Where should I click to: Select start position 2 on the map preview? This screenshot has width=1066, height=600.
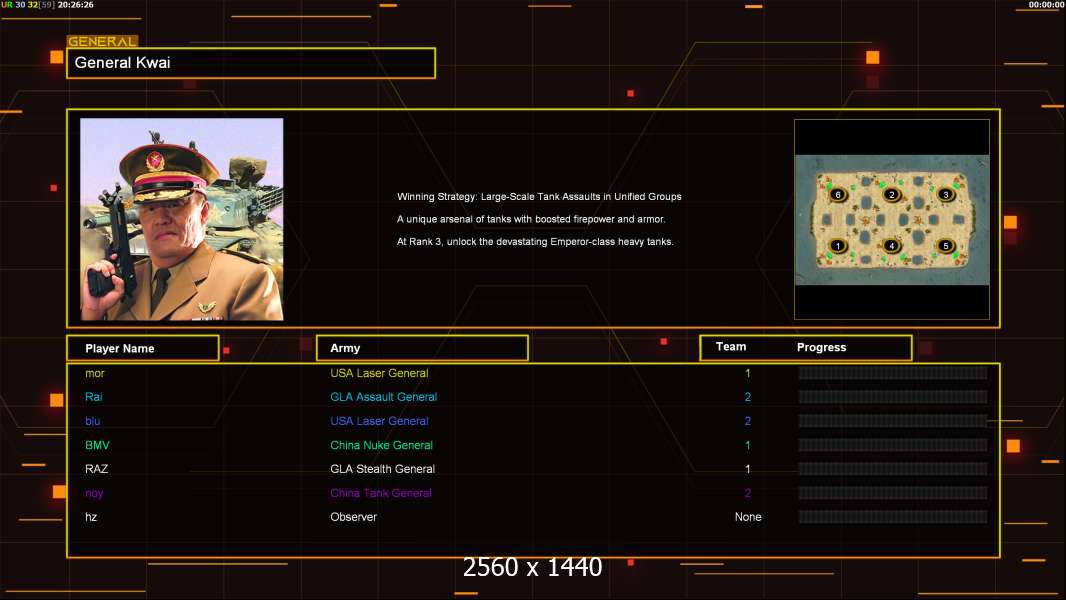[892, 194]
